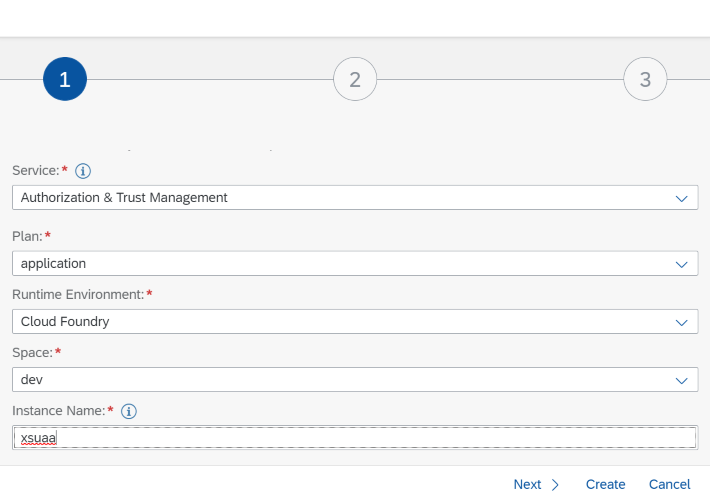Go to wizard step 2
The height and width of the screenshot is (500, 710).
pyautogui.click(x=355, y=79)
